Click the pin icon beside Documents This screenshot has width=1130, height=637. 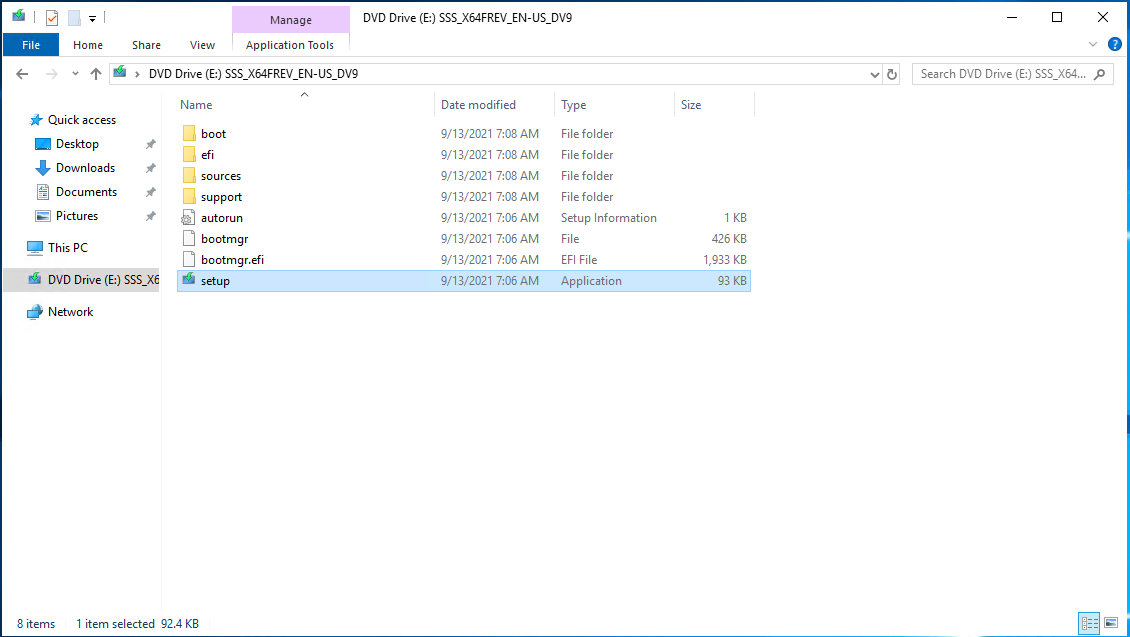point(151,192)
